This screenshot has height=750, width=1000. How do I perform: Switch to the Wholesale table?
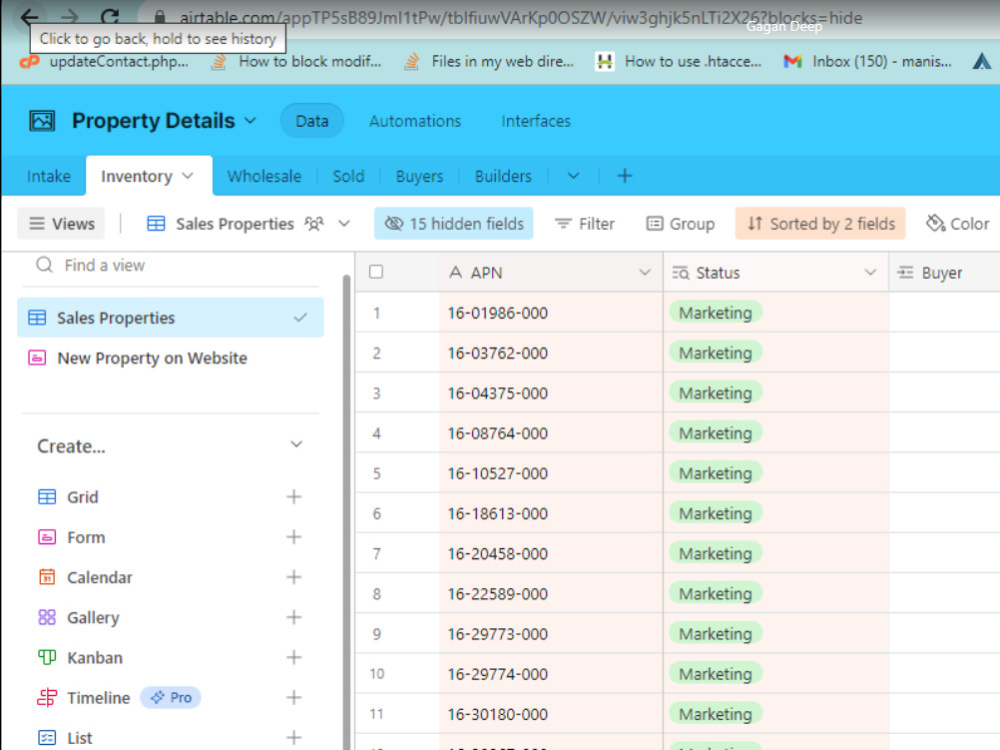[x=264, y=176]
